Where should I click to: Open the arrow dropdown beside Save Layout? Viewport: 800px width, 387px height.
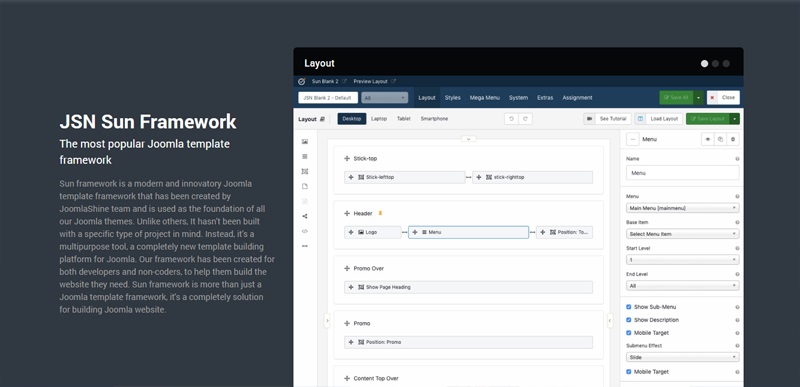point(735,119)
